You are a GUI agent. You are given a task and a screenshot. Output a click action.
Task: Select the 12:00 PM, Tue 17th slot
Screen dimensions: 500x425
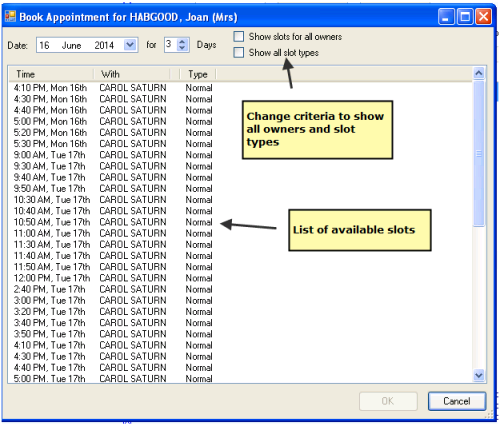tap(113, 278)
